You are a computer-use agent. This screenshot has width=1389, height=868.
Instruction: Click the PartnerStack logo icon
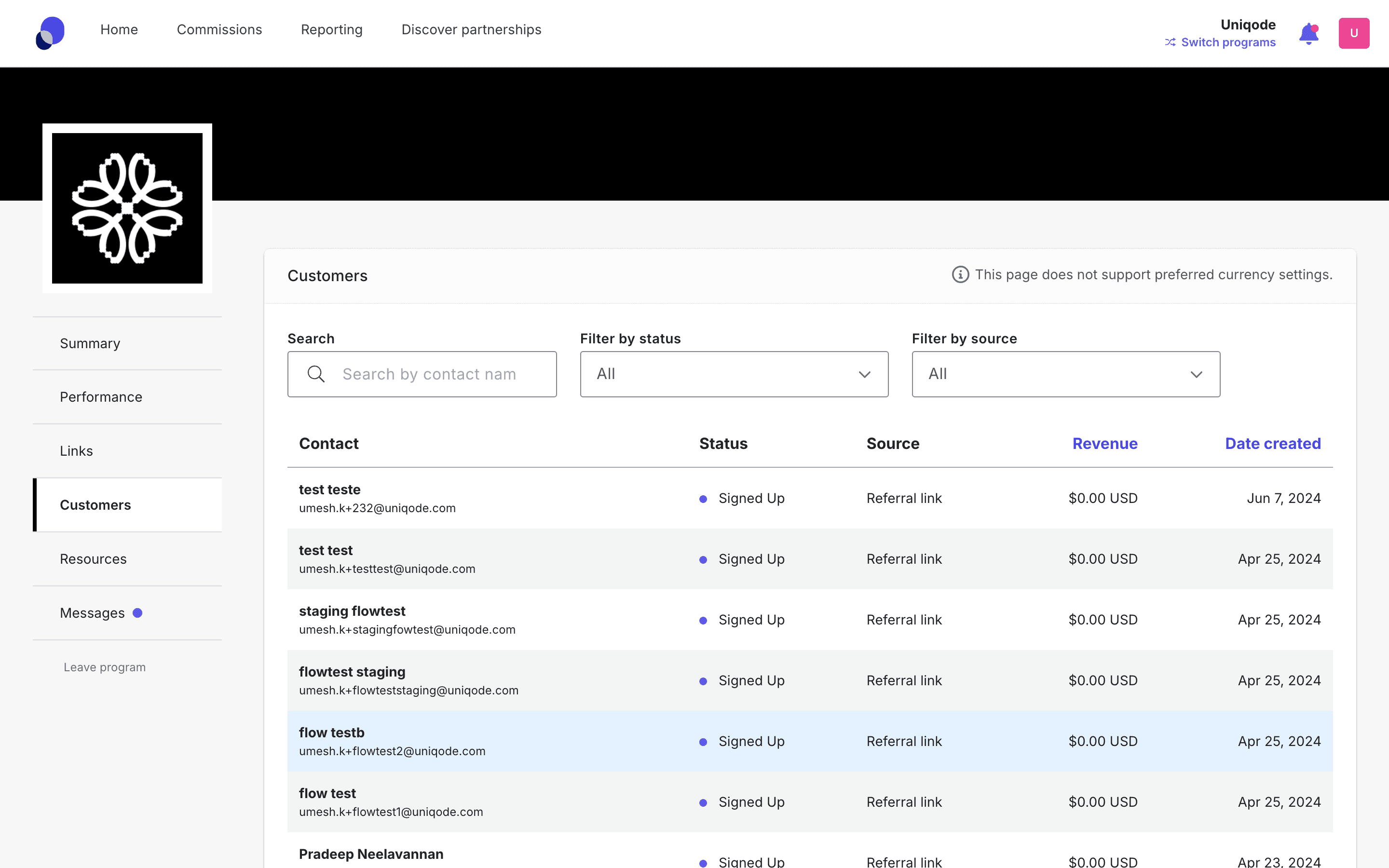[51, 33]
